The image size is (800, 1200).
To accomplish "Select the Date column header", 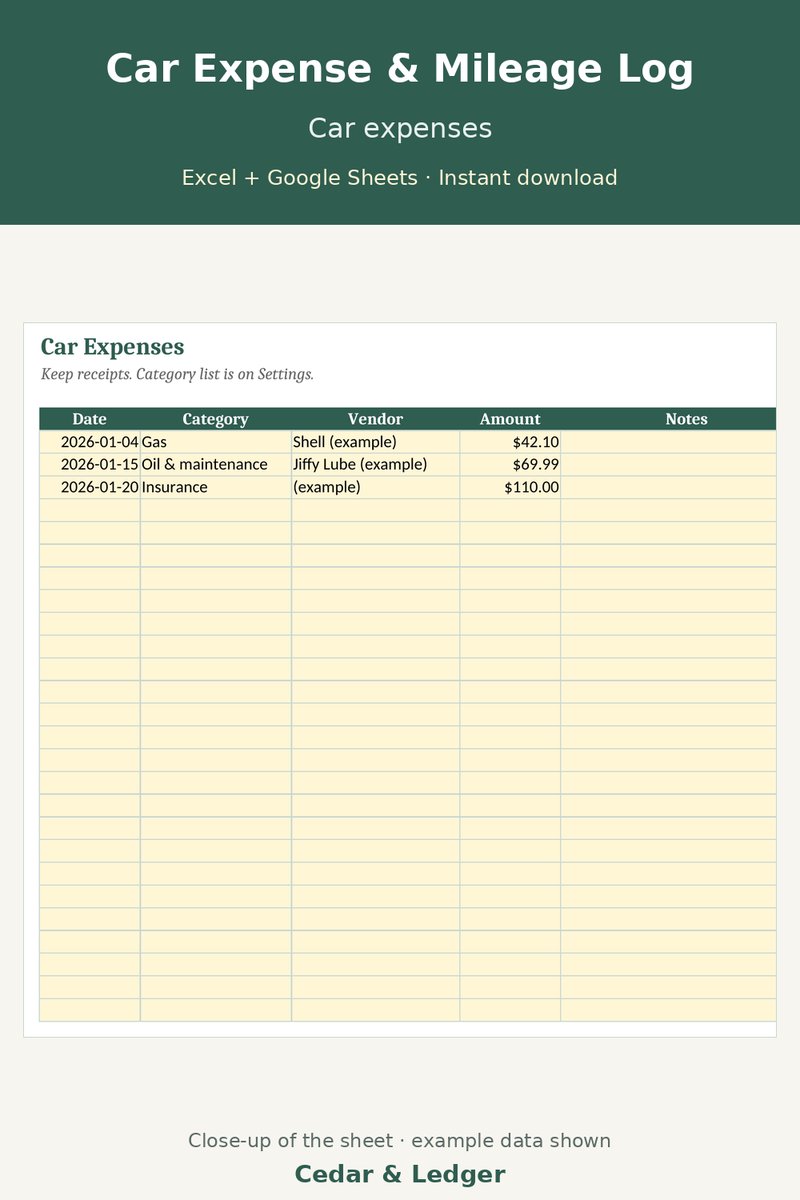I will click(90, 419).
